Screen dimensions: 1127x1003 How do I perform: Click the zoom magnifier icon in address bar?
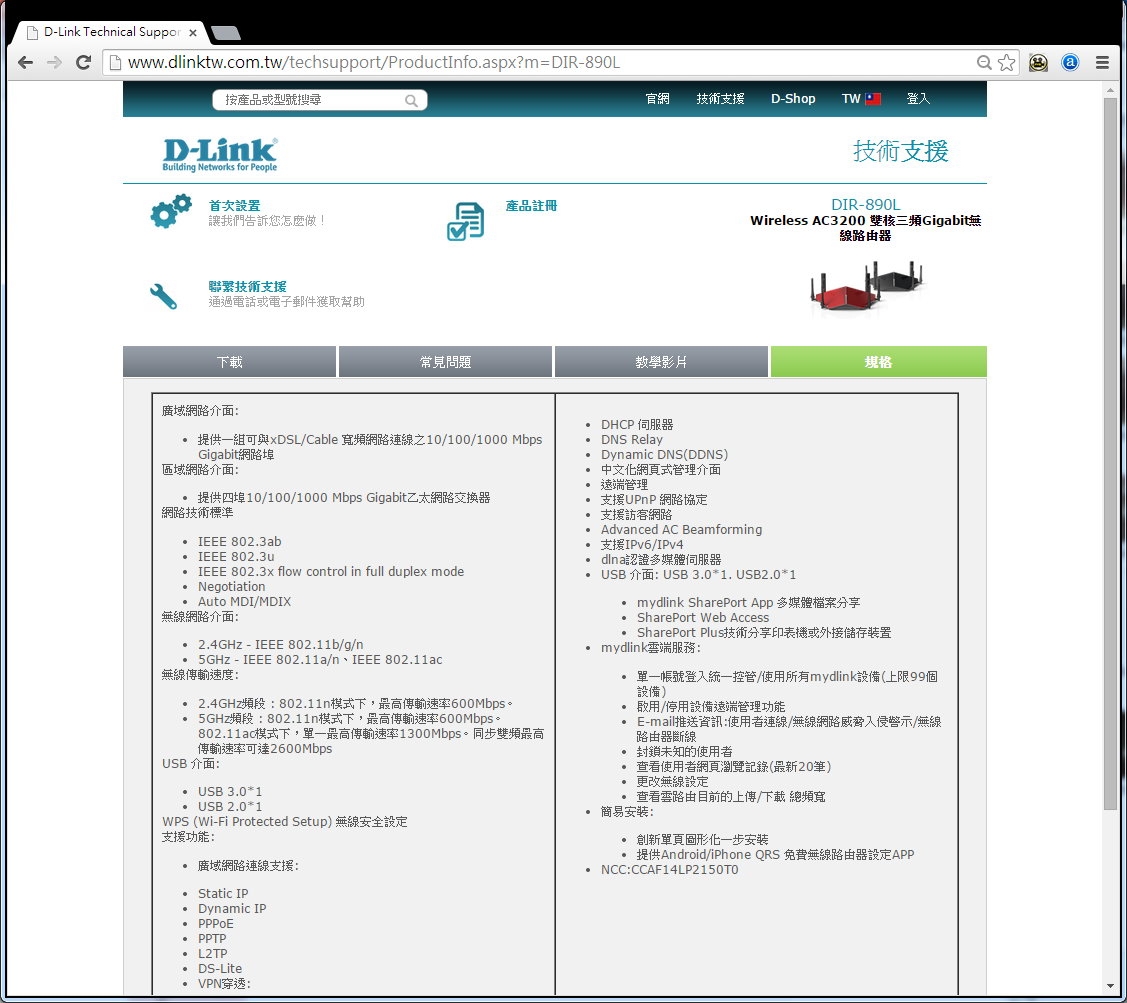point(984,63)
